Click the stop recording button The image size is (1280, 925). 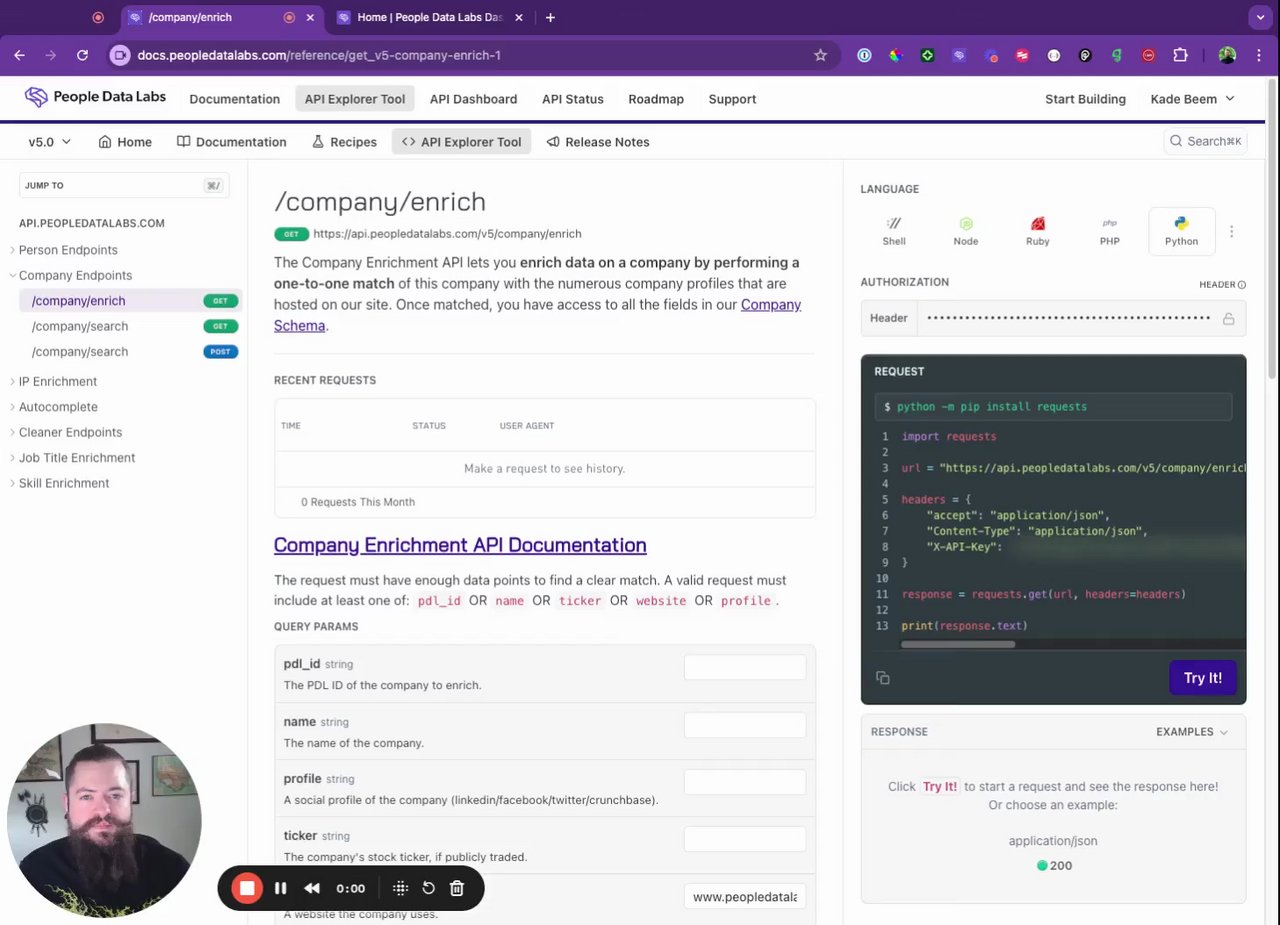[247, 888]
